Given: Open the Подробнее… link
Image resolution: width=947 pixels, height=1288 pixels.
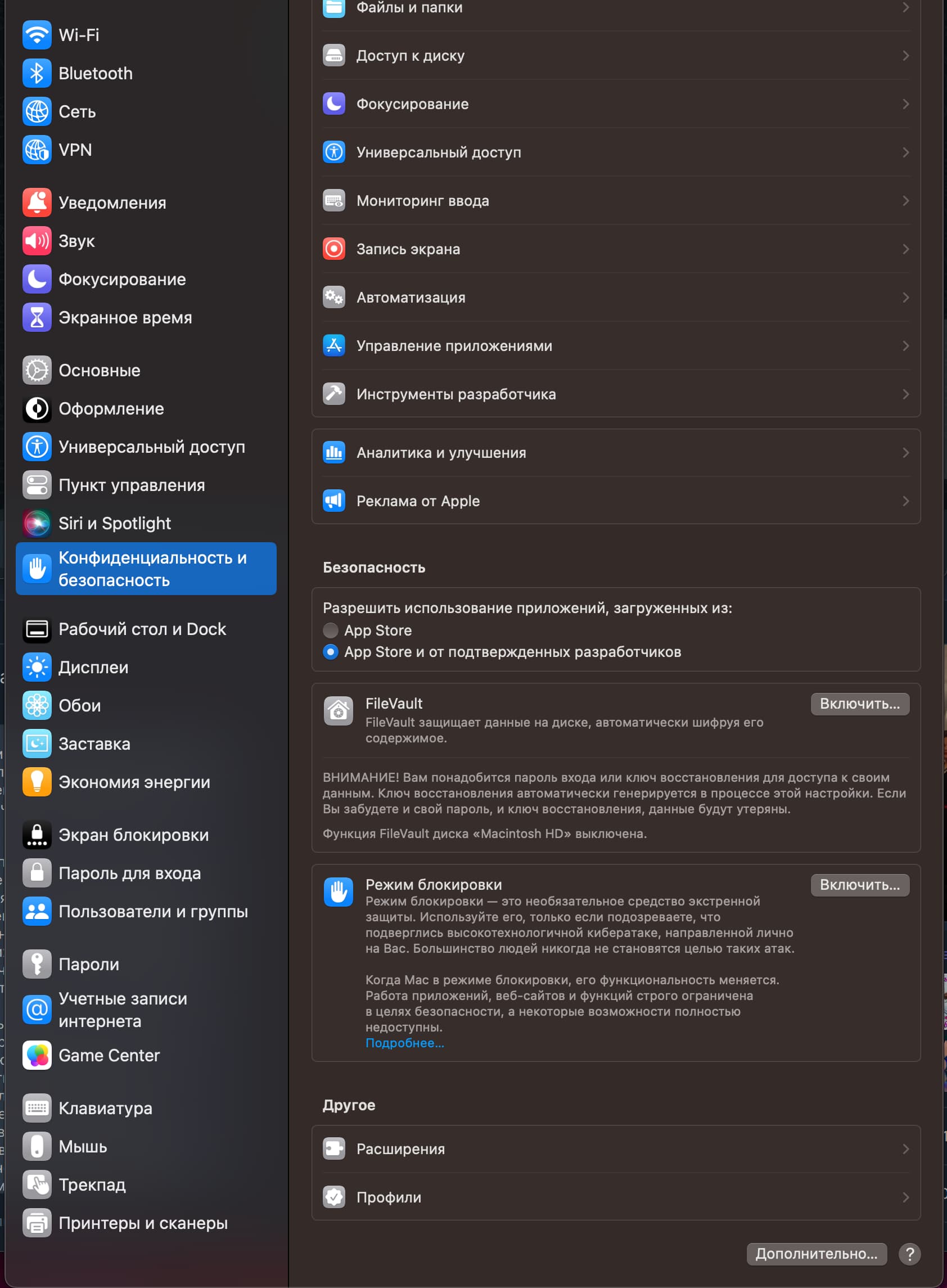Looking at the screenshot, I should pos(405,1043).
